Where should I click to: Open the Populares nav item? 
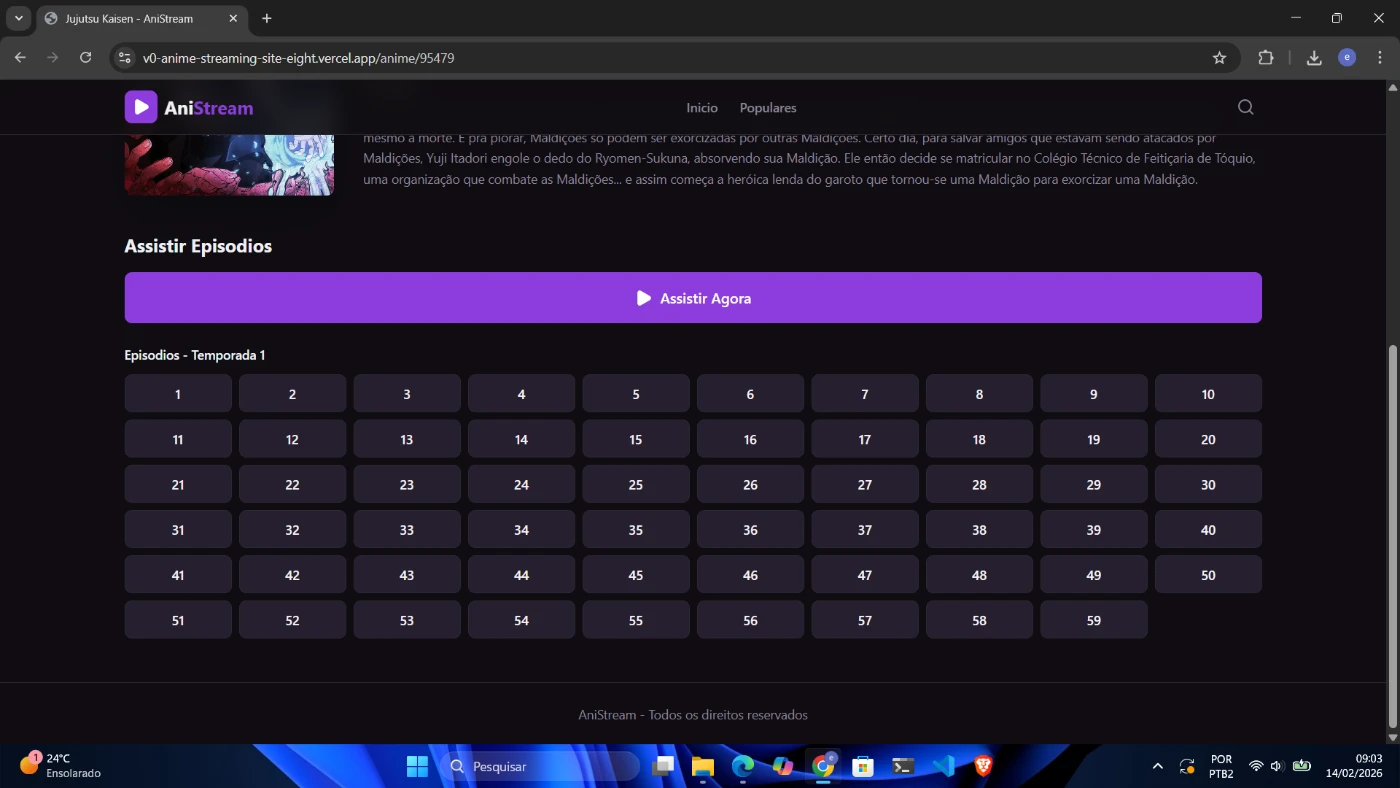pyautogui.click(x=768, y=108)
